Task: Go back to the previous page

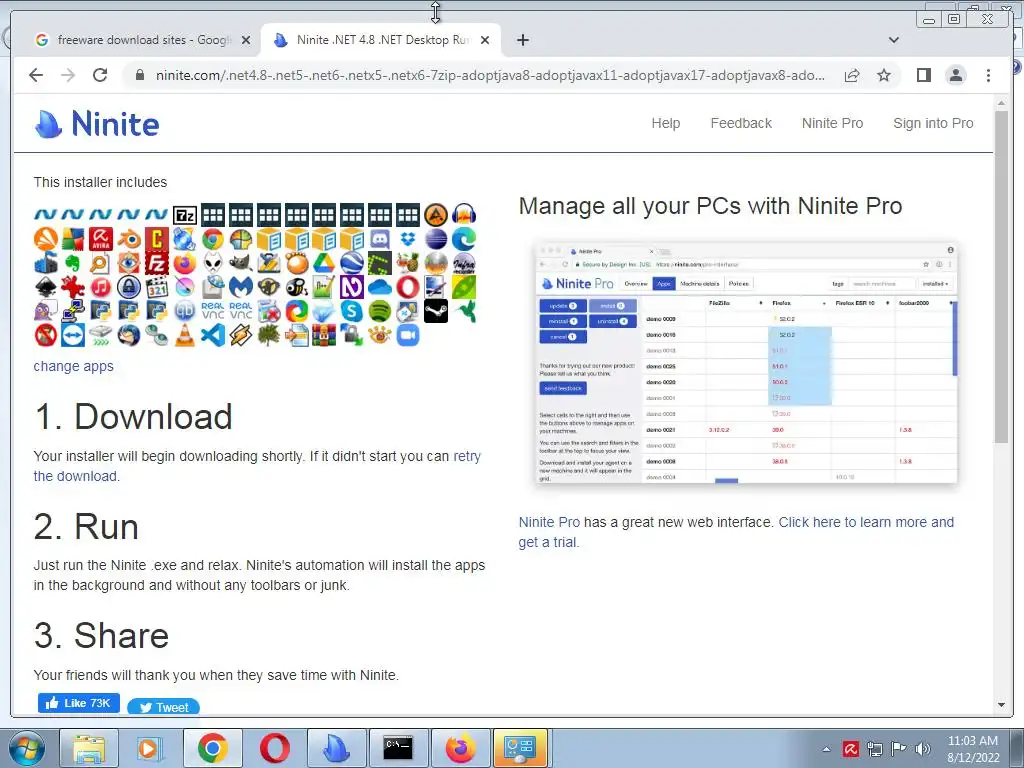Action: pos(36,75)
